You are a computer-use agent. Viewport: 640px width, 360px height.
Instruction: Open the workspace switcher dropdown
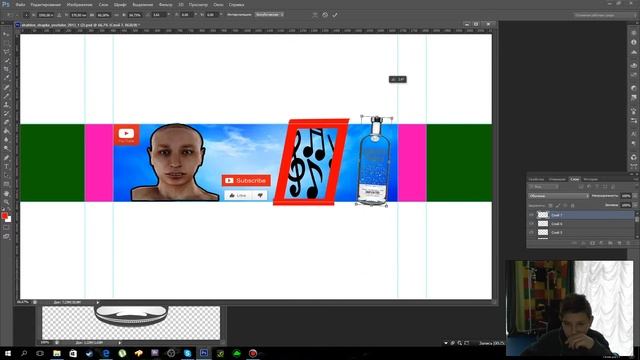[603, 15]
